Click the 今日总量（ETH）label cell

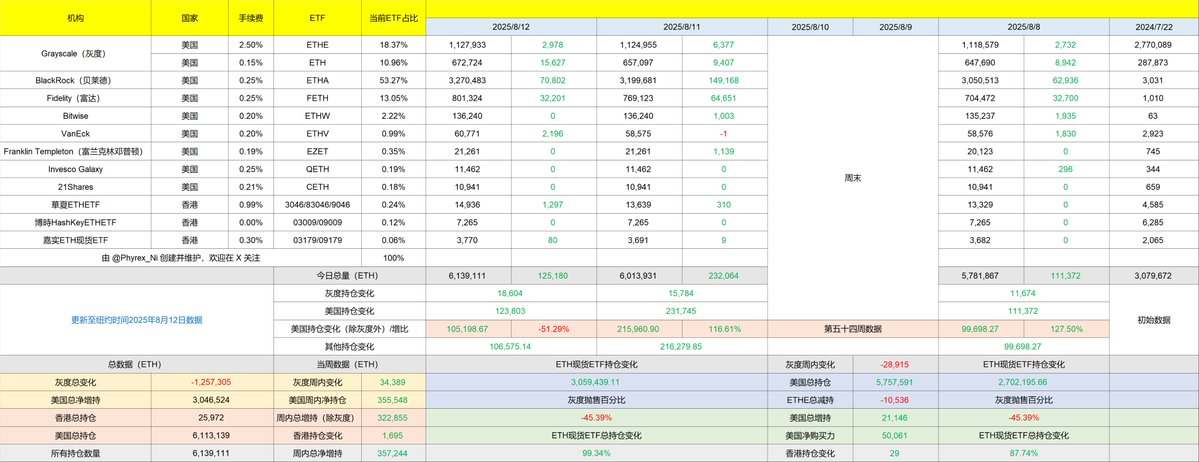[349, 275]
